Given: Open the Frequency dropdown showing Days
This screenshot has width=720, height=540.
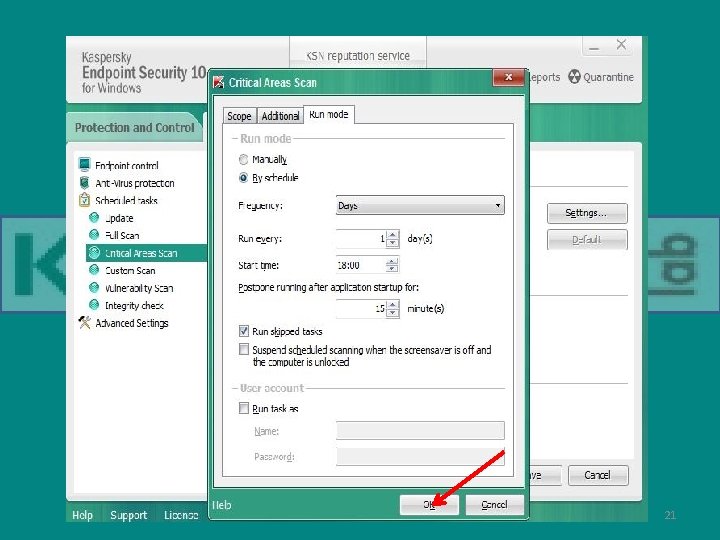Looking at the screenshot, I should [x=420, y=205].
